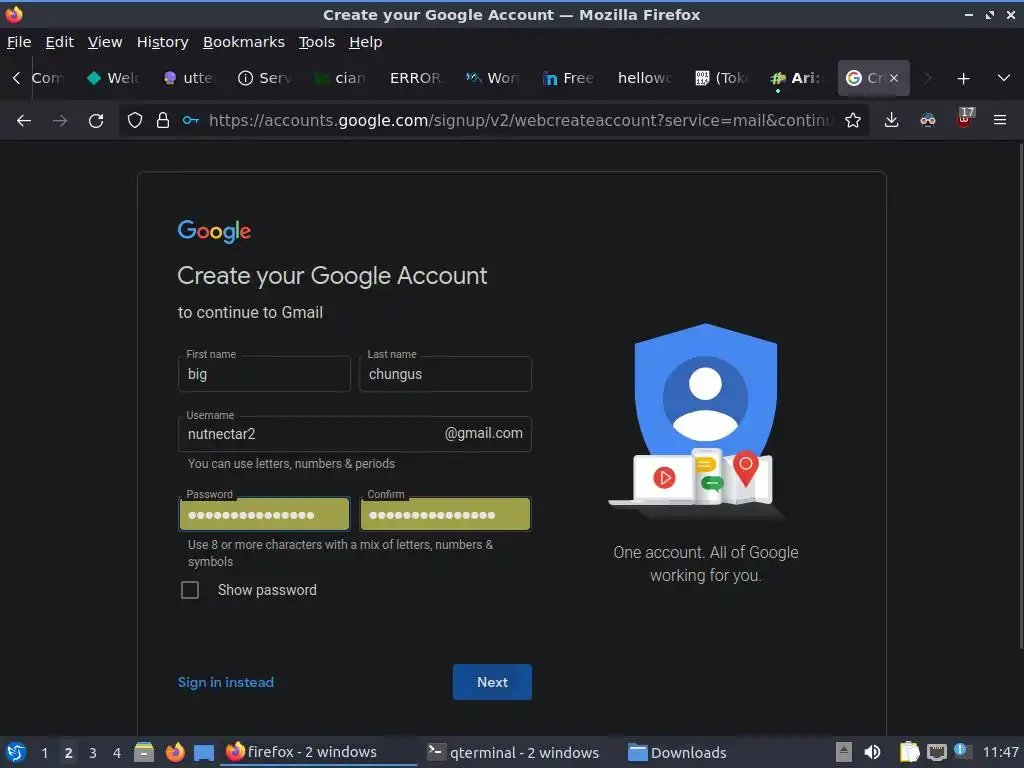
Task: Switch to the Wor tab
Action: coord(492,78)
